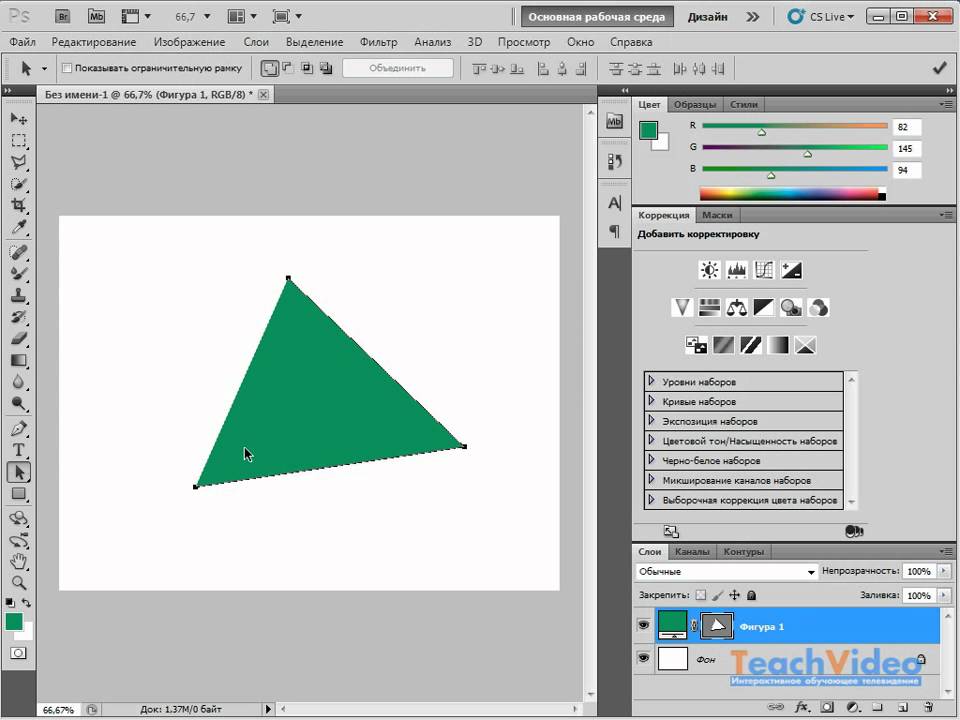Add a Photo Filter adjustment
This screenshot has width=960, height=720.
point(791,307)
